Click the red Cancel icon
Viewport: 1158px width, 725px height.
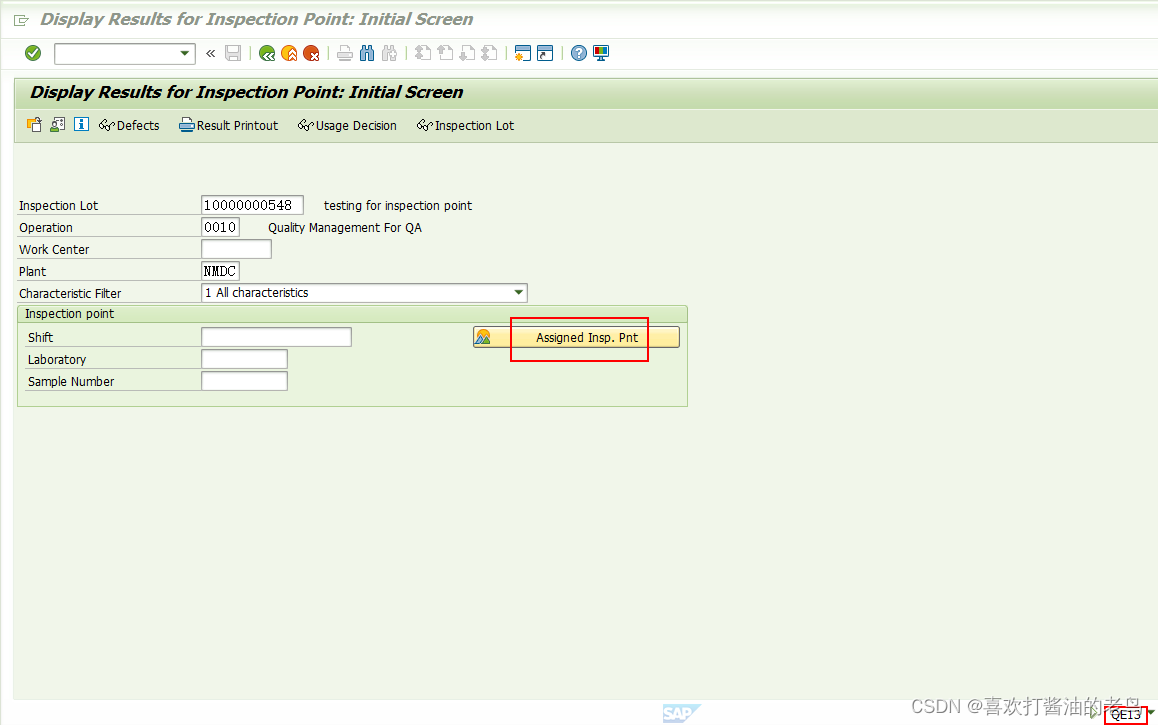pos(312,53)
